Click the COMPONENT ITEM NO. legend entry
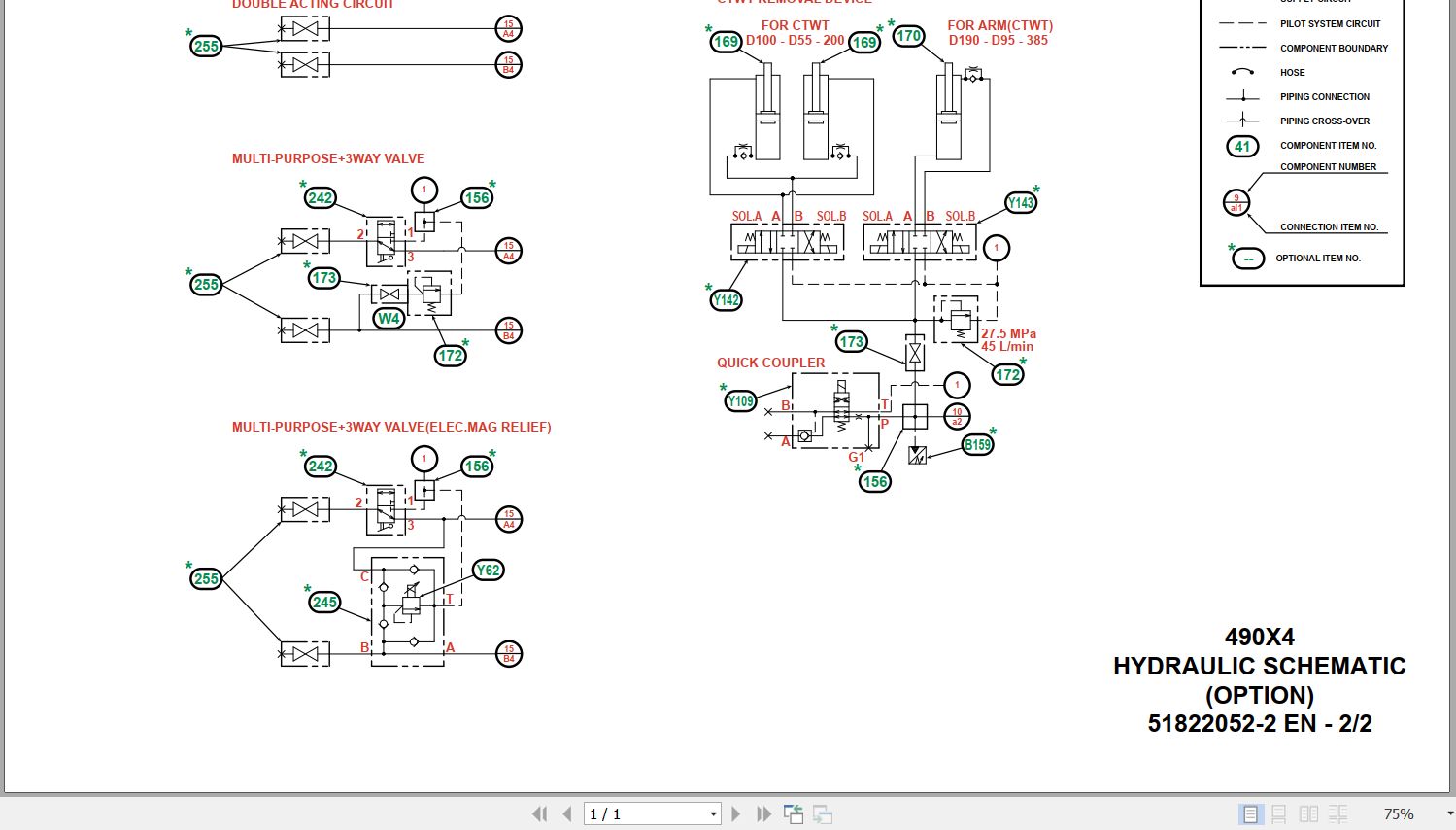The width and height of the screenshot is (1456, 830). point(1328,145)
